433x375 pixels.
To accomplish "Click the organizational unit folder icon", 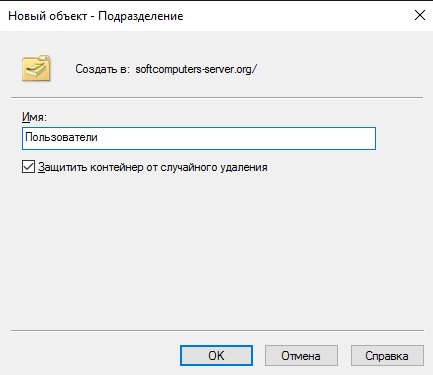I will pos(36,68).
